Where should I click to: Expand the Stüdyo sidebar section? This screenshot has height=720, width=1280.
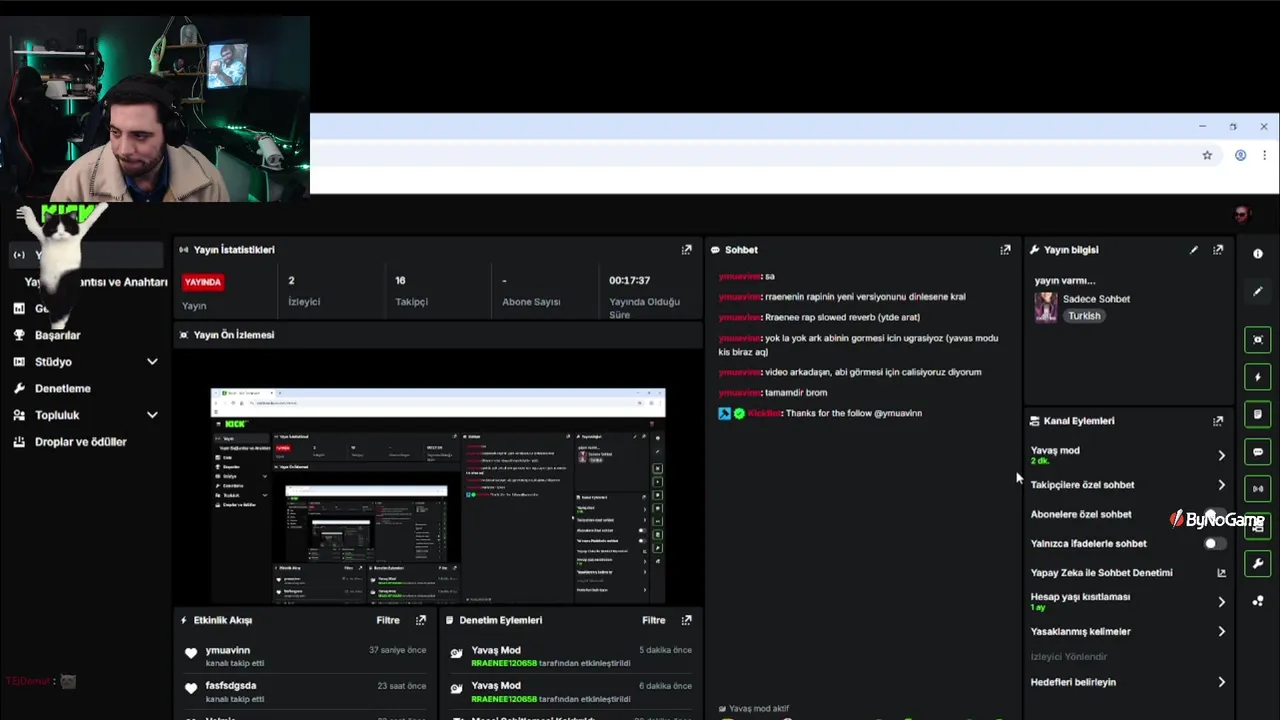click(x=152, y=362)
